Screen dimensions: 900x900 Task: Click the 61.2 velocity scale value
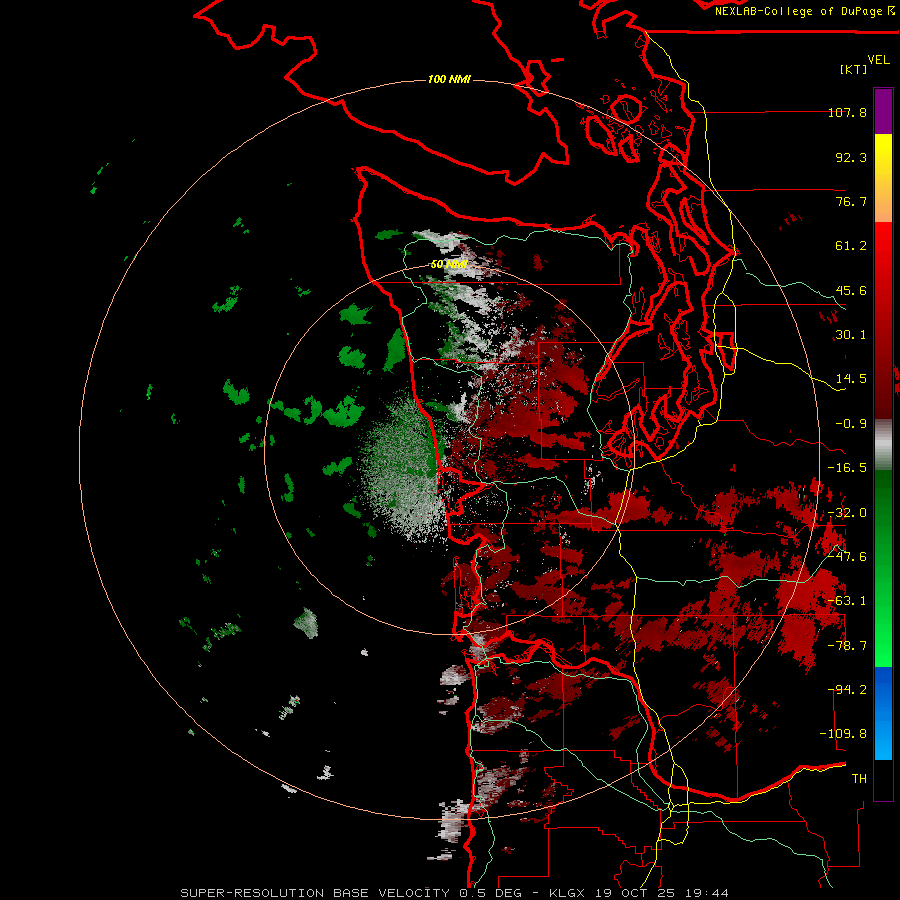(x=851, y=246)
